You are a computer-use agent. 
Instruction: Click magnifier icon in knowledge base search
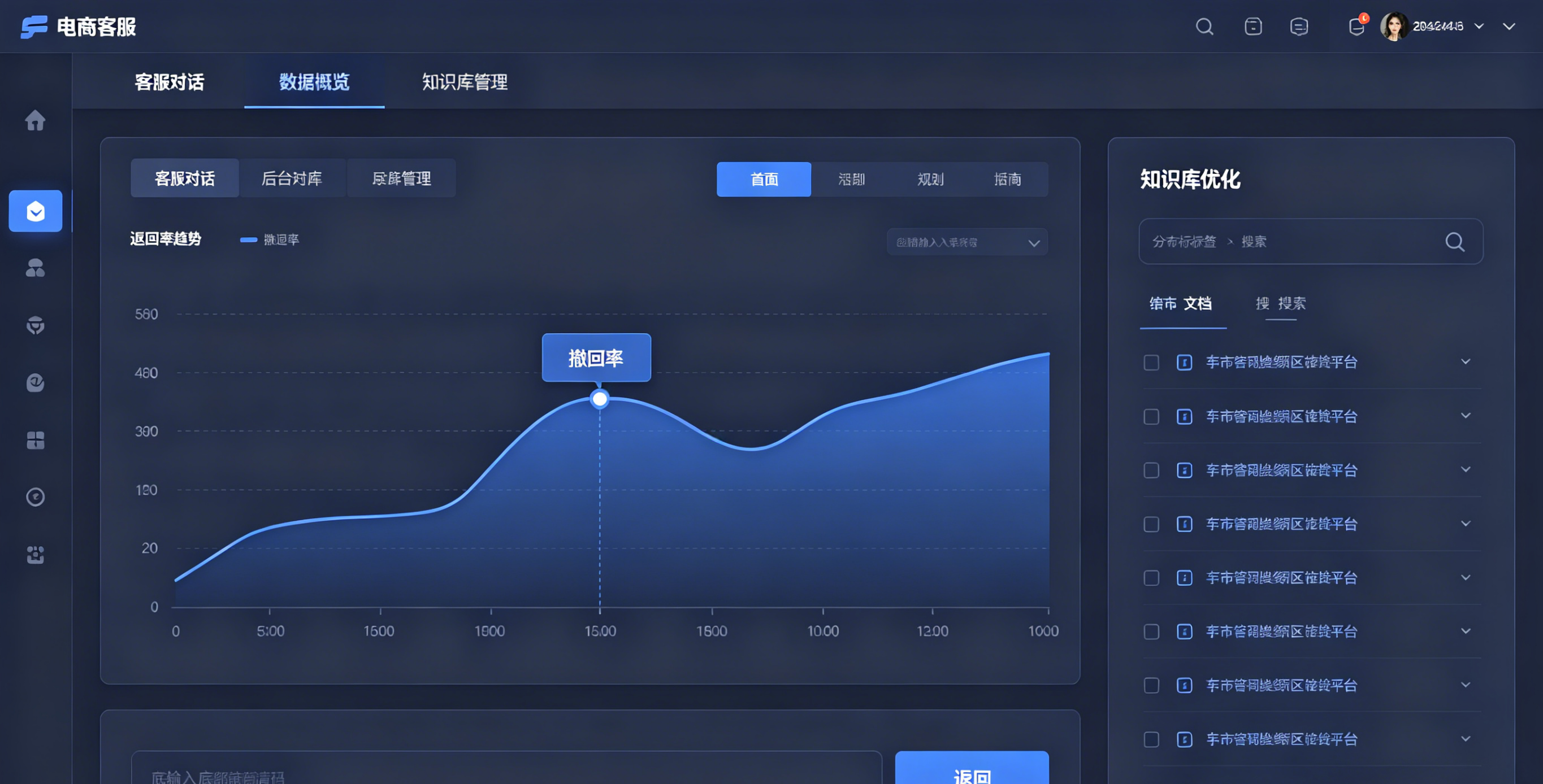[x=1454, y=242]
